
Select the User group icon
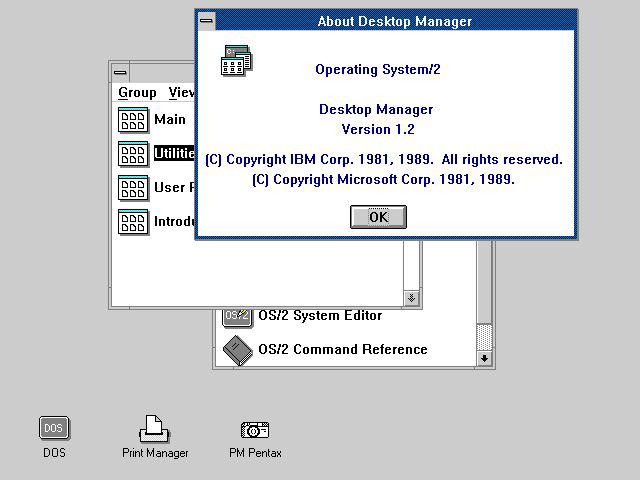(x=133, y=188)
